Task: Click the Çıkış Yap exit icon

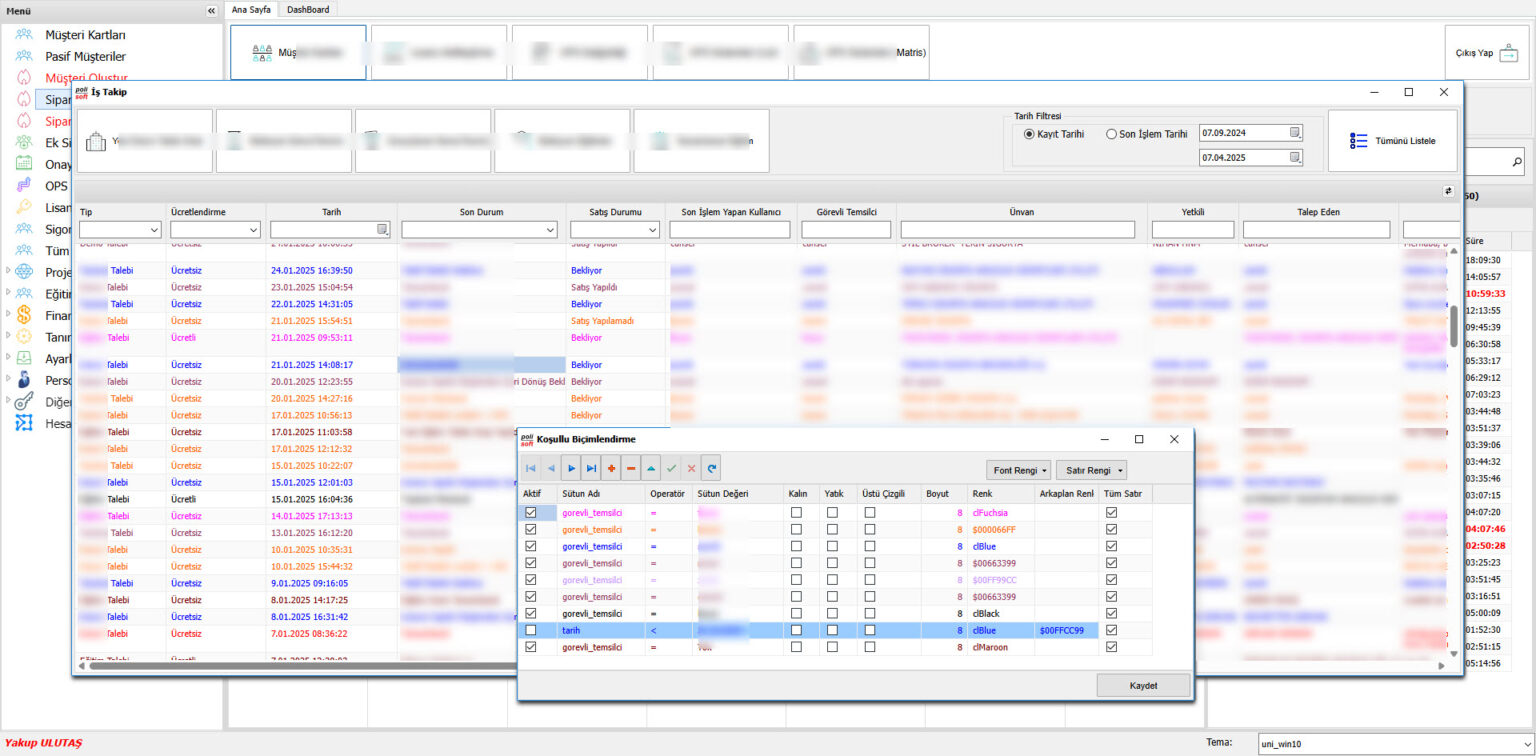Action: coord(1508,53)
